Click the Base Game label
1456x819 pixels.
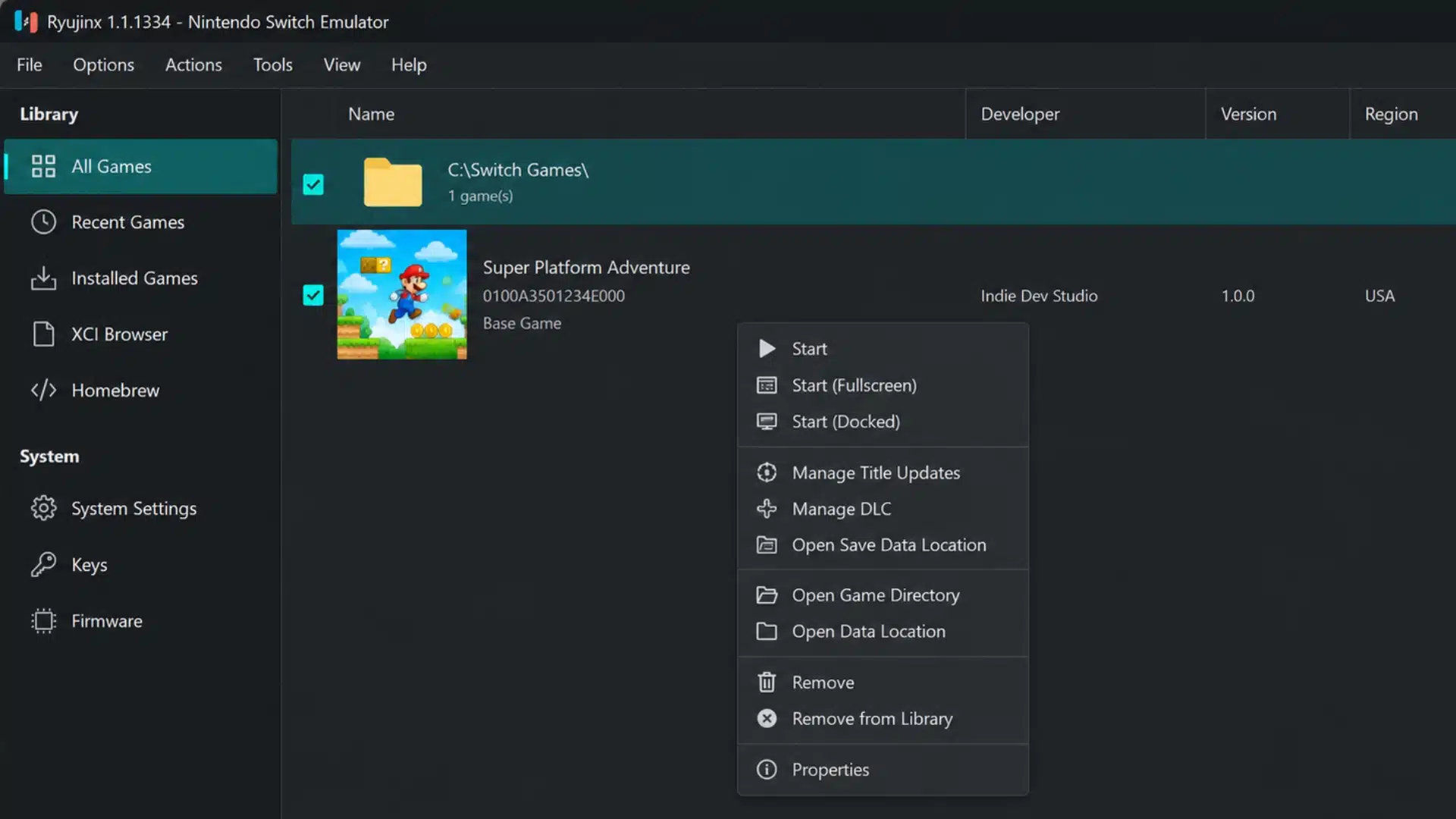(522, 323)
